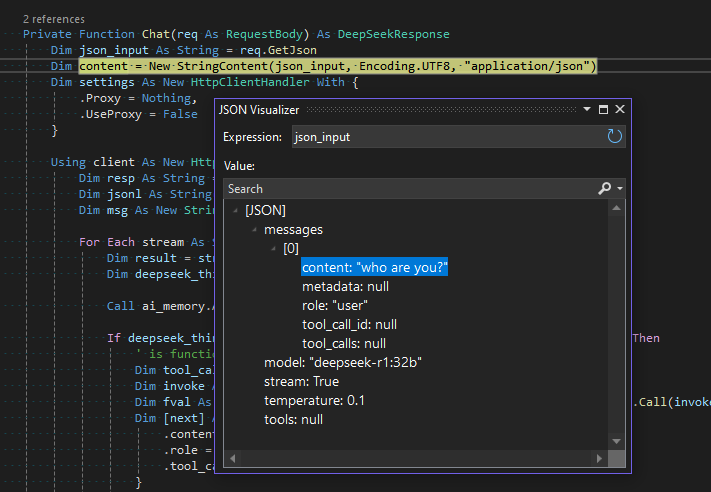Image resolution: width=711 pixels, height=492 pixels.
Task: Close the JSON Visualizer window
Action: coord(620,109)
